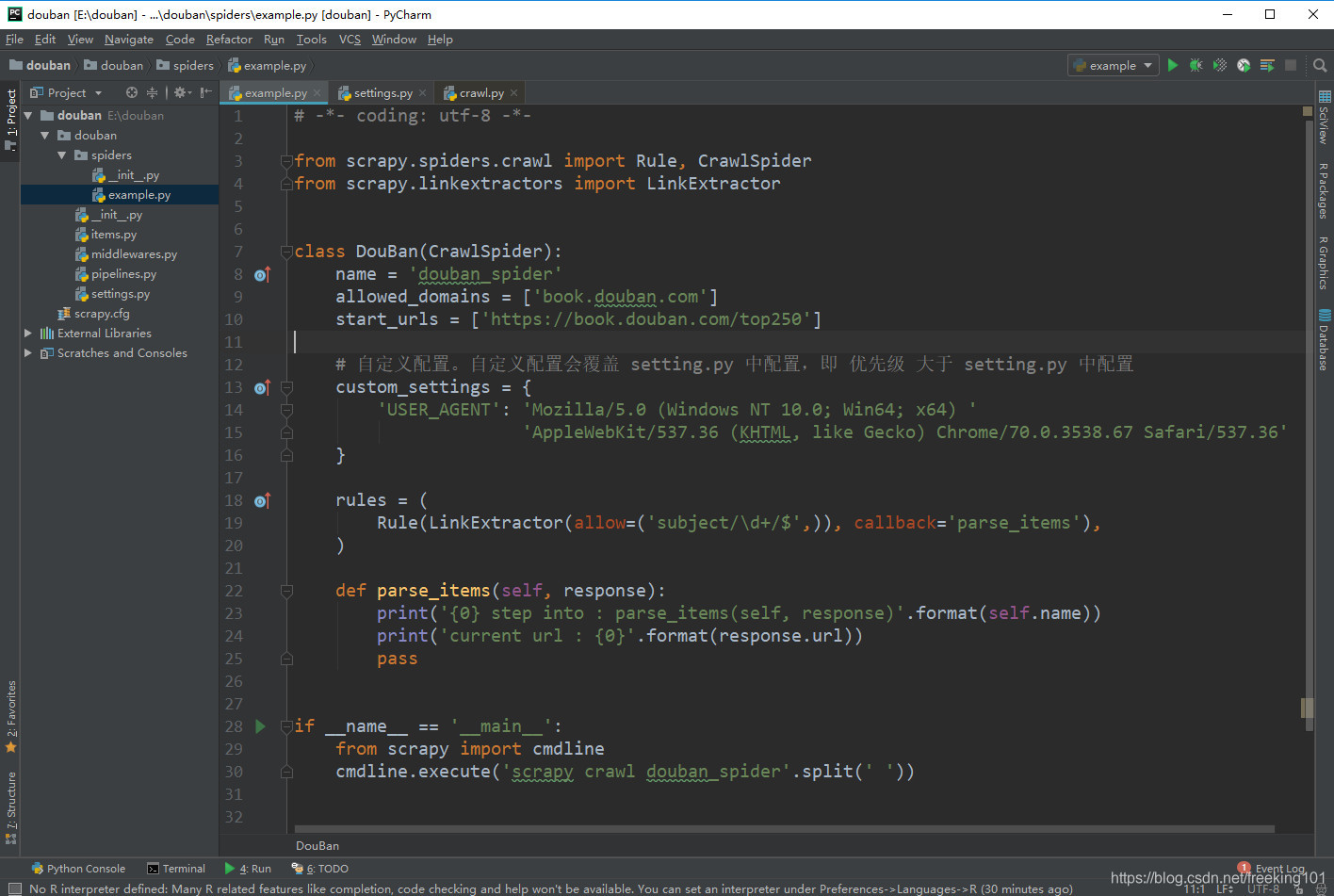Open the Navigate menu
Screen dimensions: 1334x896
point(129,40)
